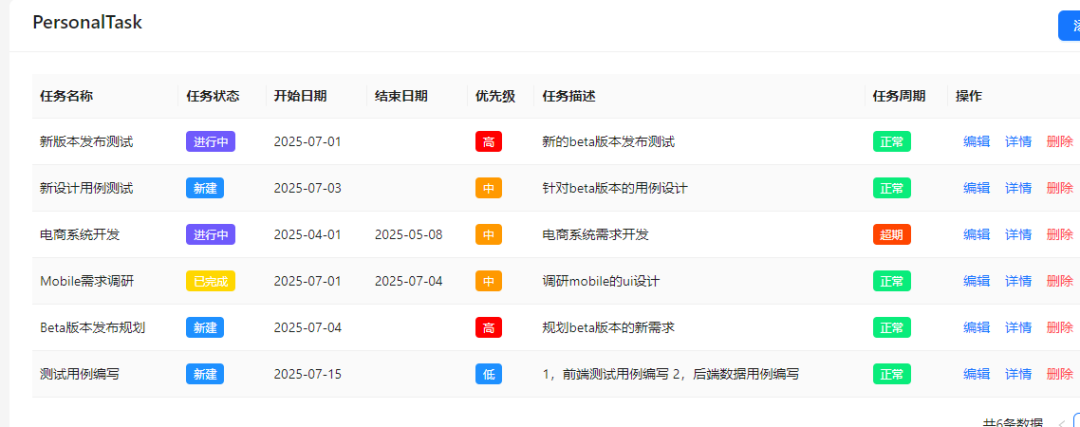Edit the Mobile需求调研 task

pyautogui.click(x=977, y=281)
